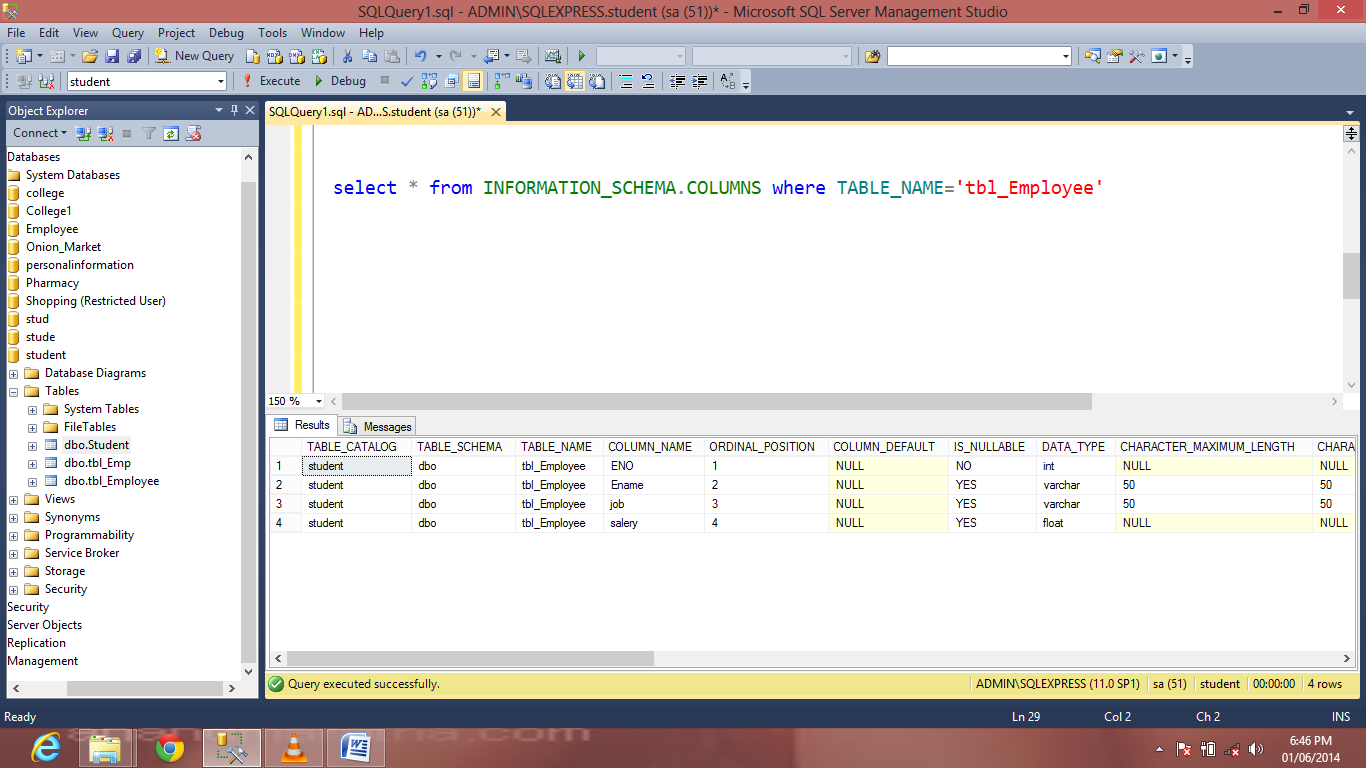The image size is (1366, 768).
Task: Click results grid horizontal scrollbar thumb
Action: point(470,659)
